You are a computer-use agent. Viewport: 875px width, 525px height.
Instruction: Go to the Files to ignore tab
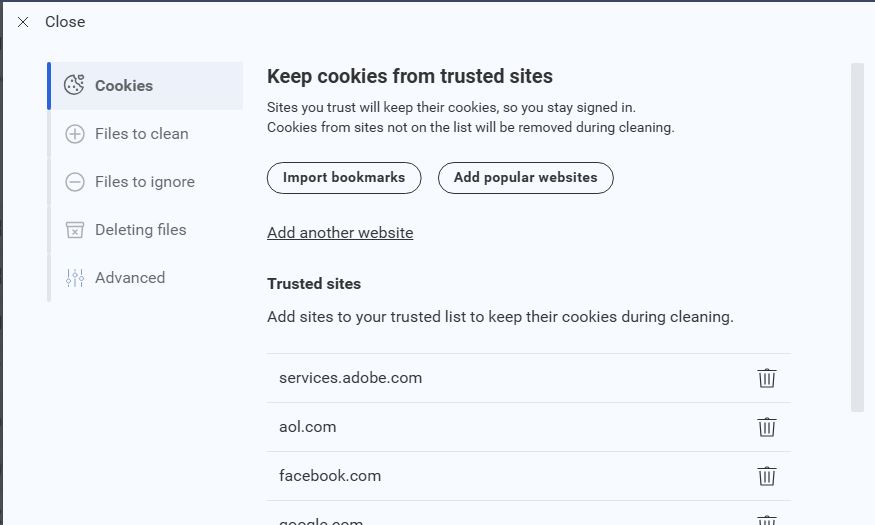pos(144,182)
